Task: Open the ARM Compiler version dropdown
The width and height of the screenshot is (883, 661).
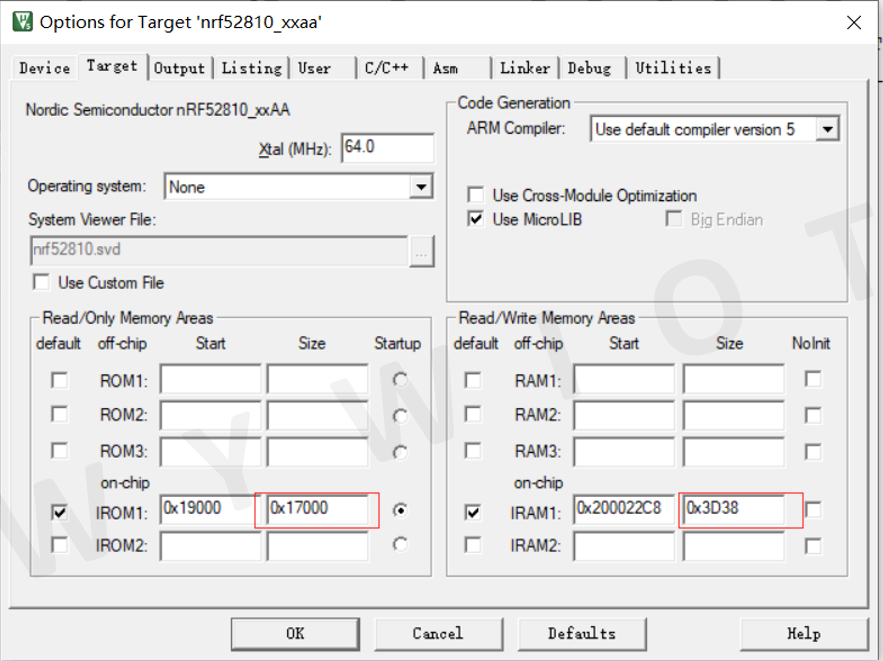Action: pyautogui.click(x=827, y=129)
